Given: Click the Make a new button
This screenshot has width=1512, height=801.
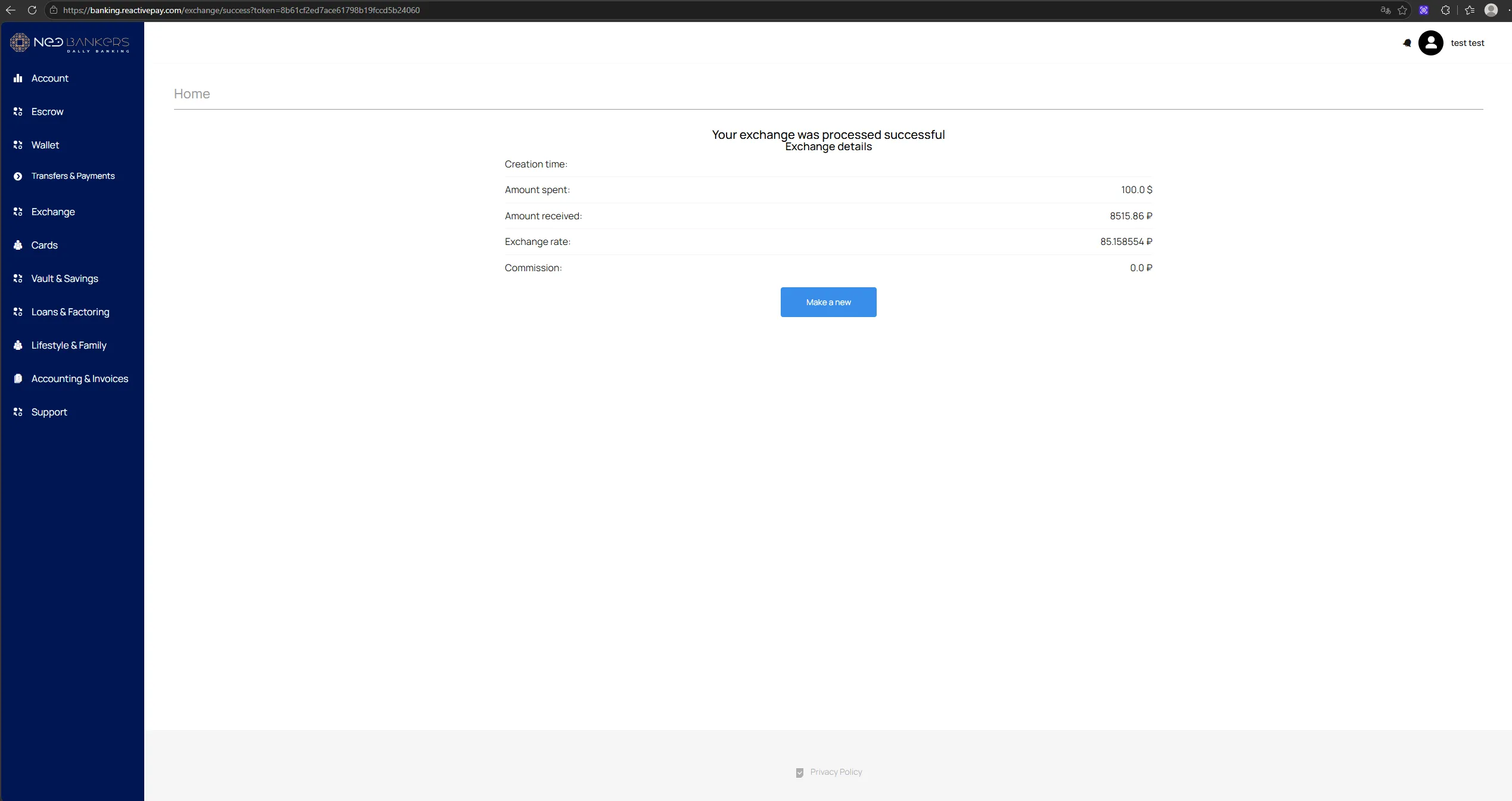Looking at the screenshot, I should tap(828, 302).
